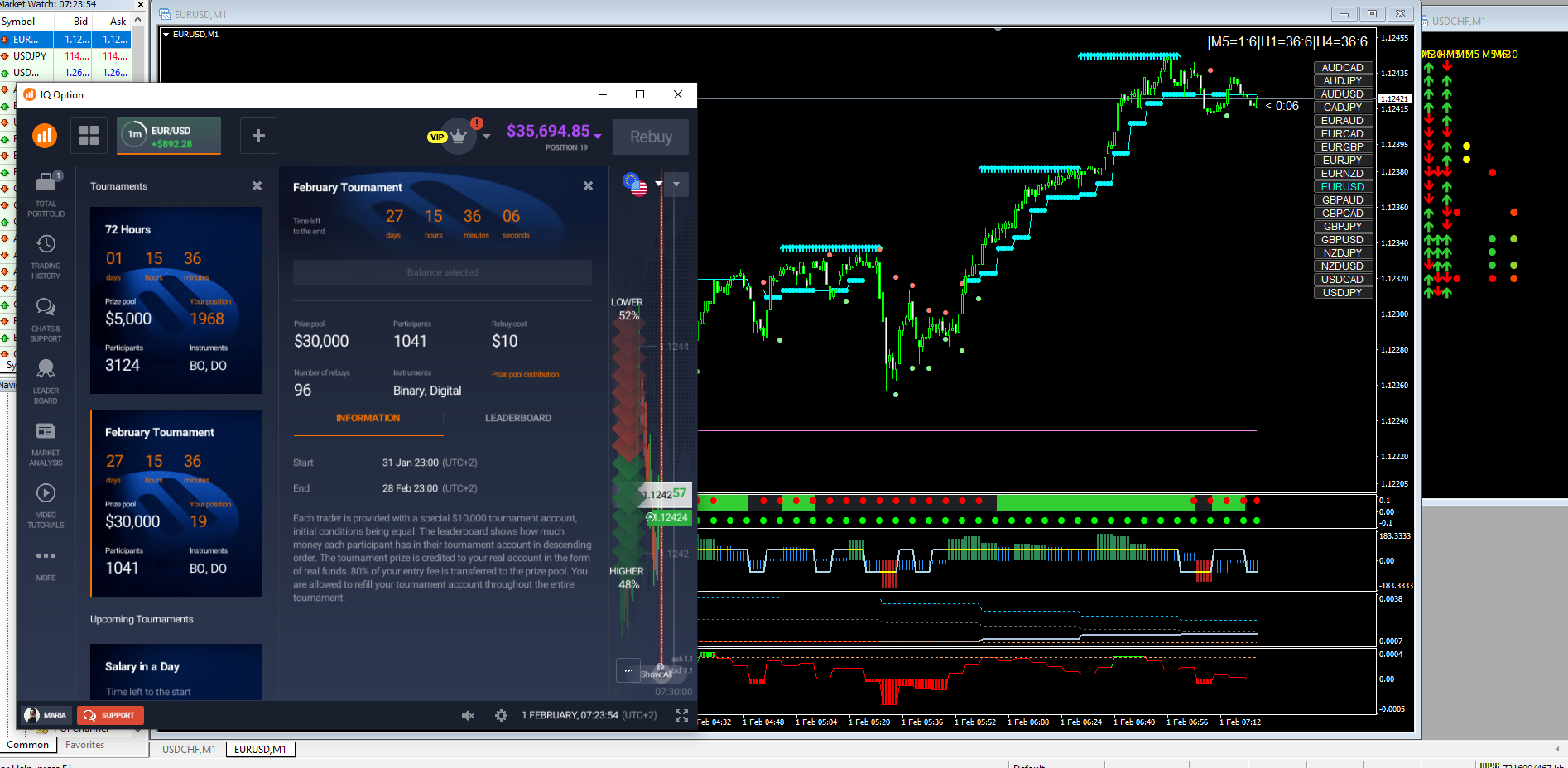Open the chart panel dropdown button
The width and height of the screenshot is (1568, 768).
pos(676,184)
